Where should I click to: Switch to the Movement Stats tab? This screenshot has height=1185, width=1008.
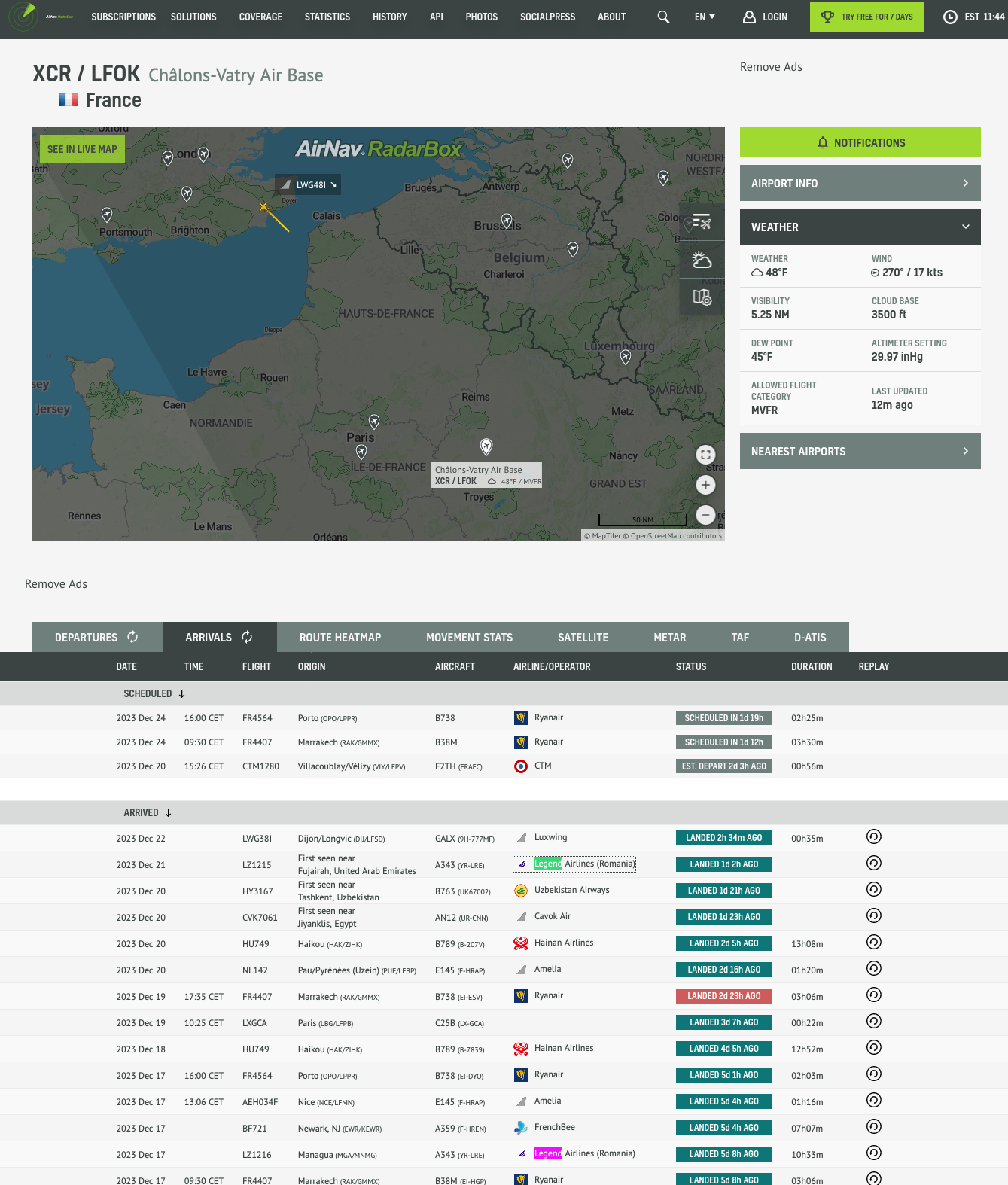470,637
